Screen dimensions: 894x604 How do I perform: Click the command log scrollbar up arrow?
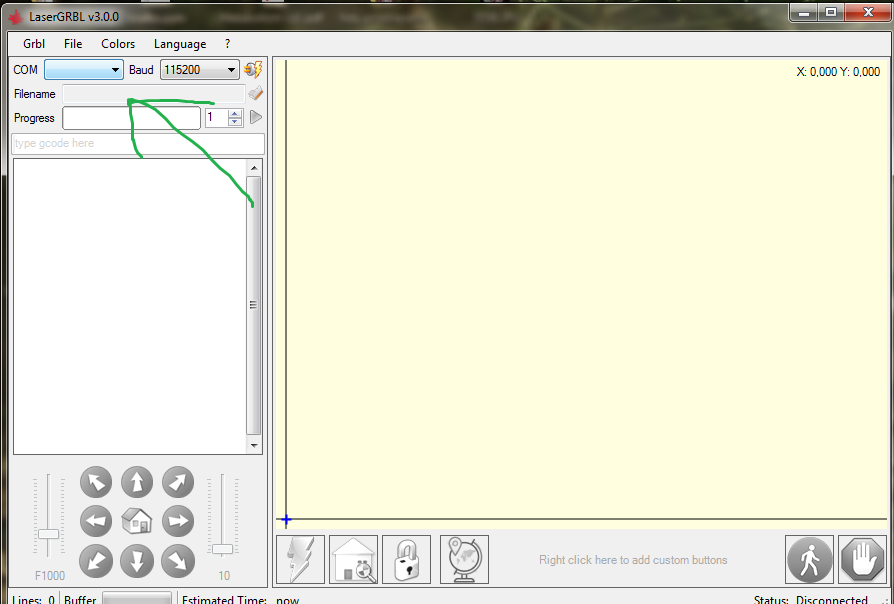point(254,168)
